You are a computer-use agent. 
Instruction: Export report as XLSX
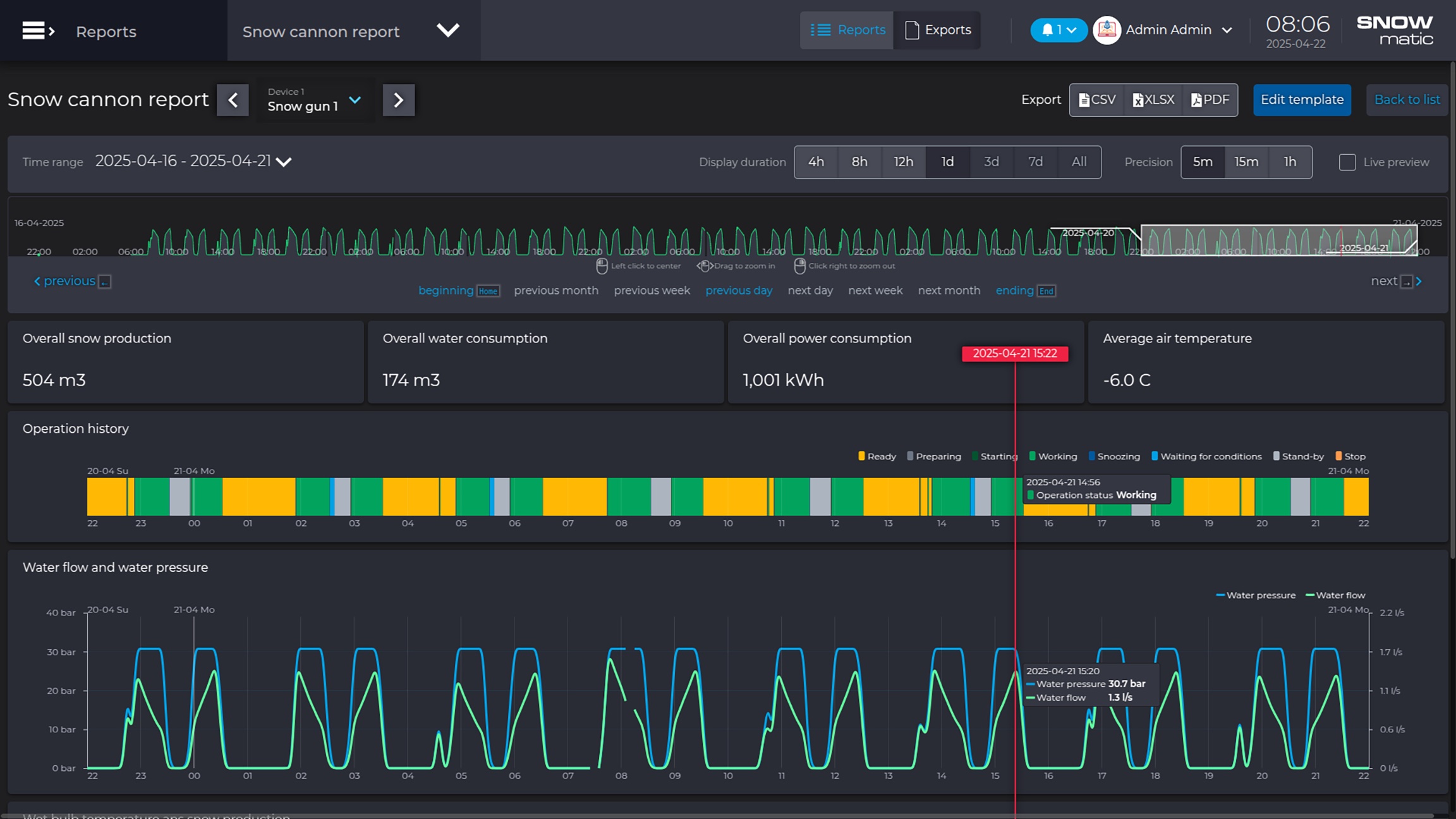pos(1153,100)
